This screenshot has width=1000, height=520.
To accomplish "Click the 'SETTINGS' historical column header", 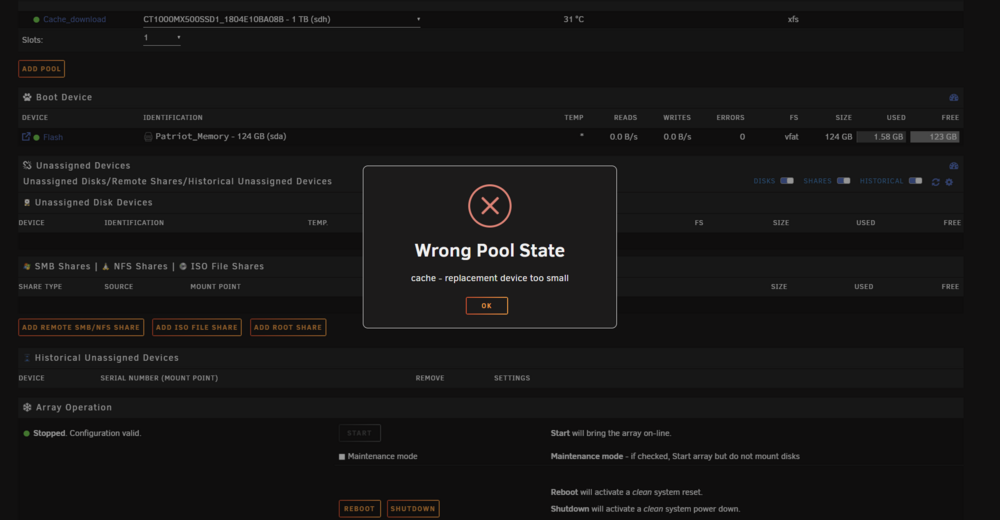I will 511,378.
